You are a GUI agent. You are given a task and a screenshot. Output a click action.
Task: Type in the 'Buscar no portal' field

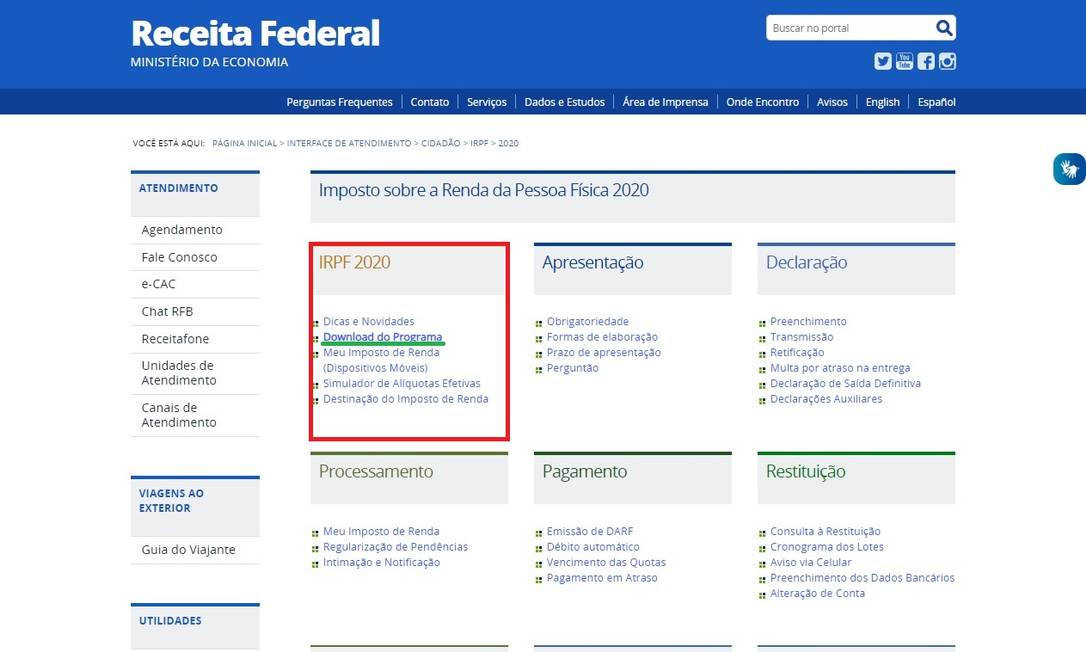848,28
